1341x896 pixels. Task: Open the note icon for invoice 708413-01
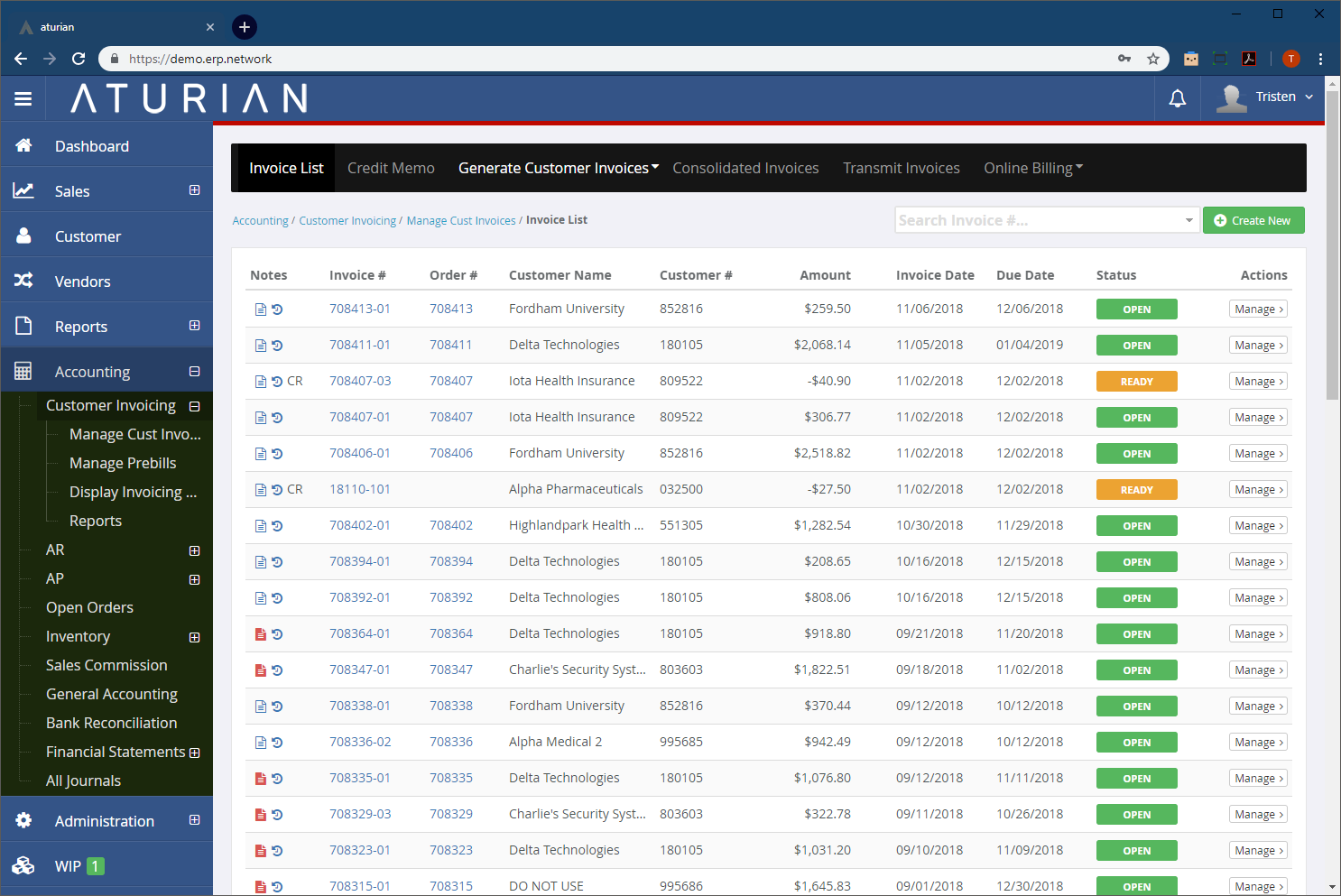tap(261, 309)
